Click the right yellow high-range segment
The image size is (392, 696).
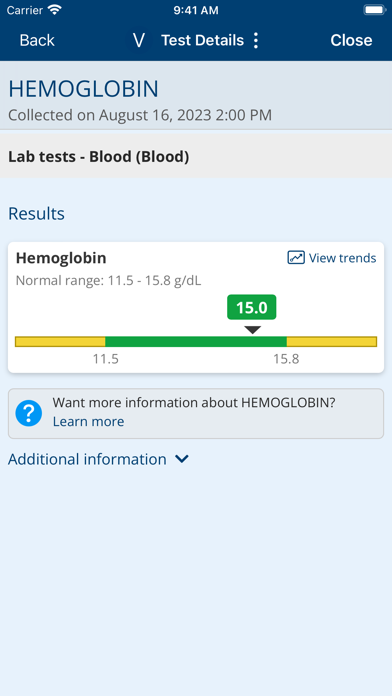332,341
